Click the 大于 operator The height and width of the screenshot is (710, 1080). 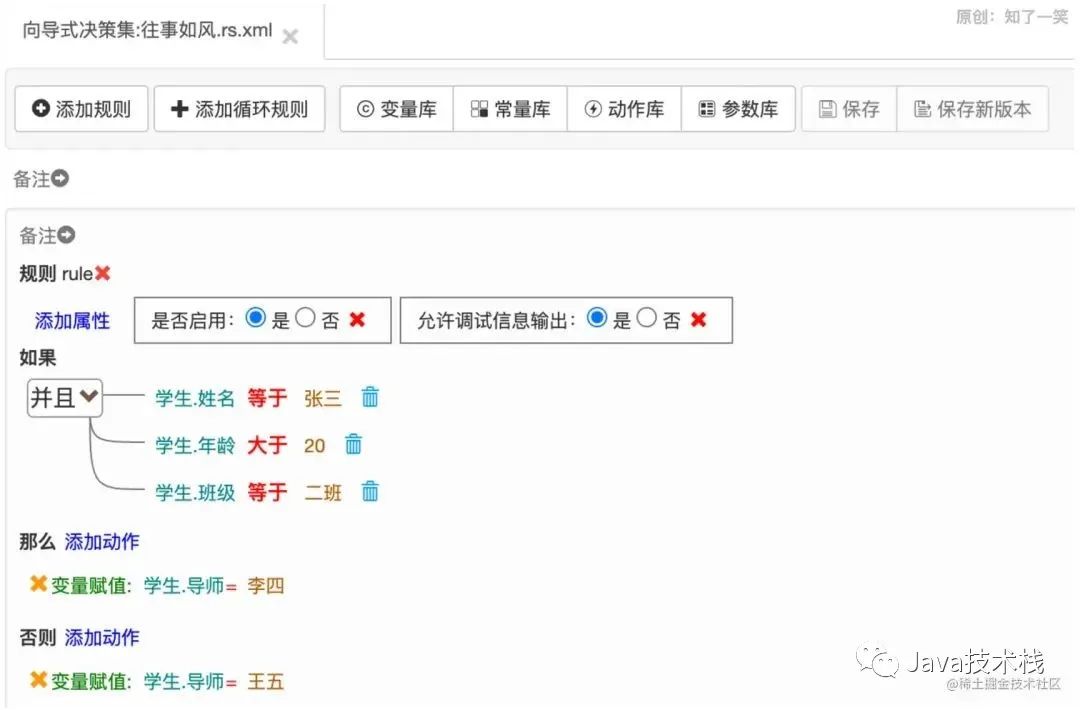[x=267, y=445]
